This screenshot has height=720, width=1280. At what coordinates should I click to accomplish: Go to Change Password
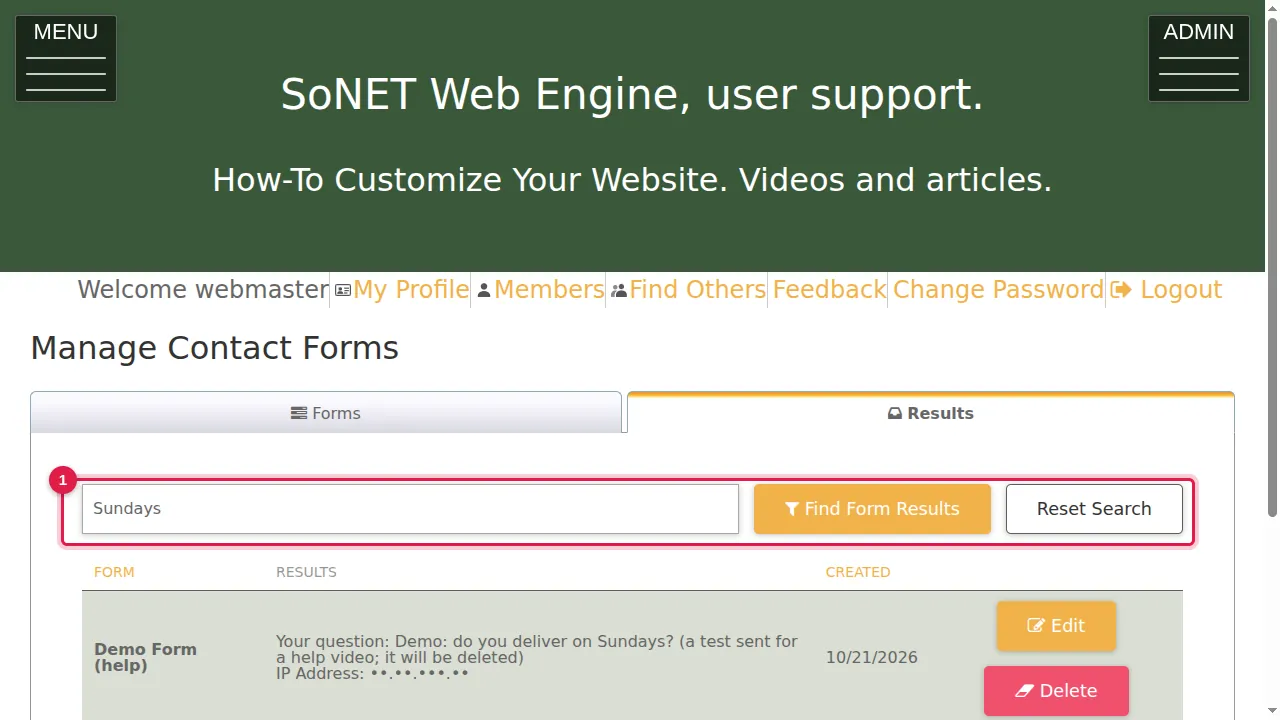coord(998,290)
